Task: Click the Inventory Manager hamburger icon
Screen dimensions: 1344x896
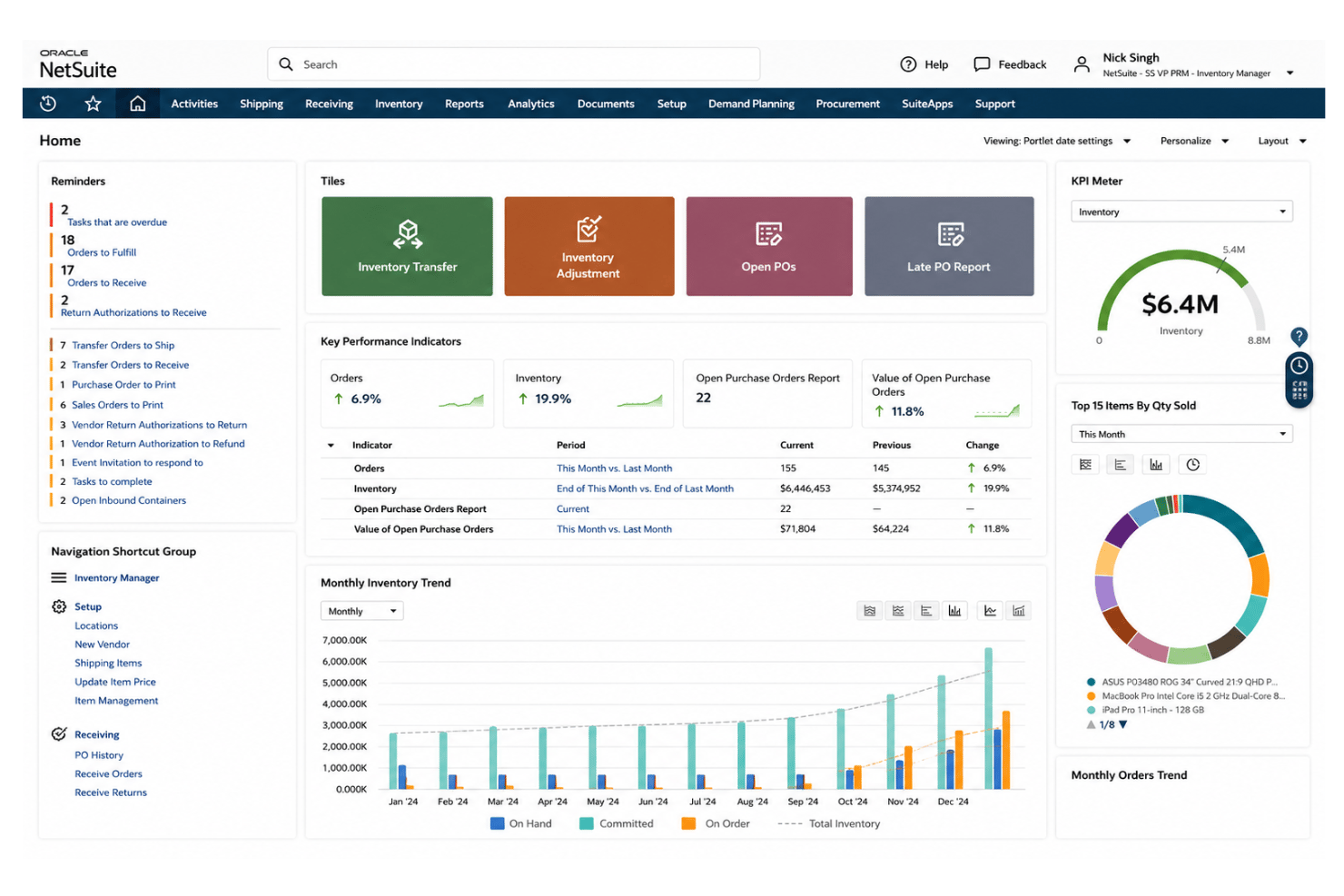Action: (x=59, y=577)
